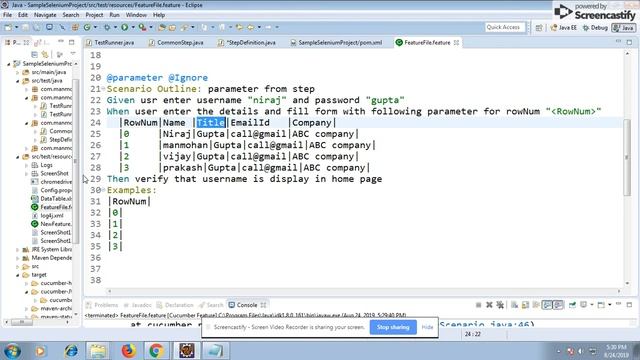640x360 pixels.
Task: Click the highlighted Title table header
Action: 211,122
